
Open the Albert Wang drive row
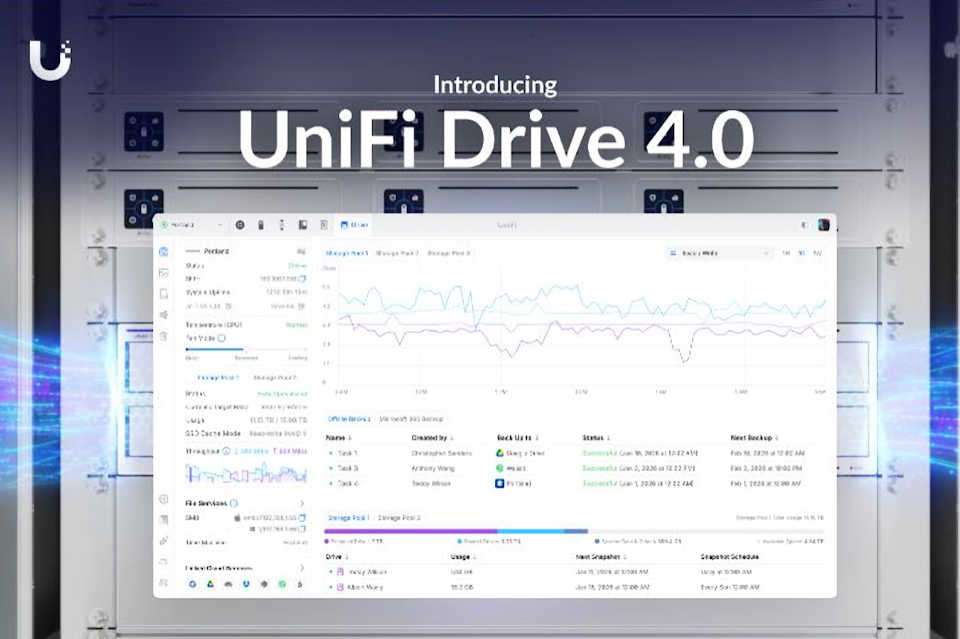[x=574, y=587]
